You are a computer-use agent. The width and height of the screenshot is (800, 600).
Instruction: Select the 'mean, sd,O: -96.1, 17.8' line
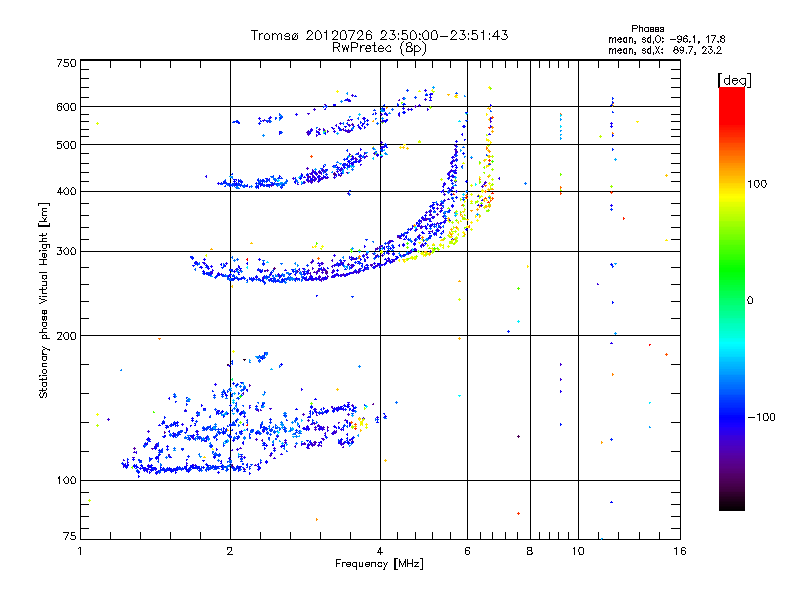(666, 39)
